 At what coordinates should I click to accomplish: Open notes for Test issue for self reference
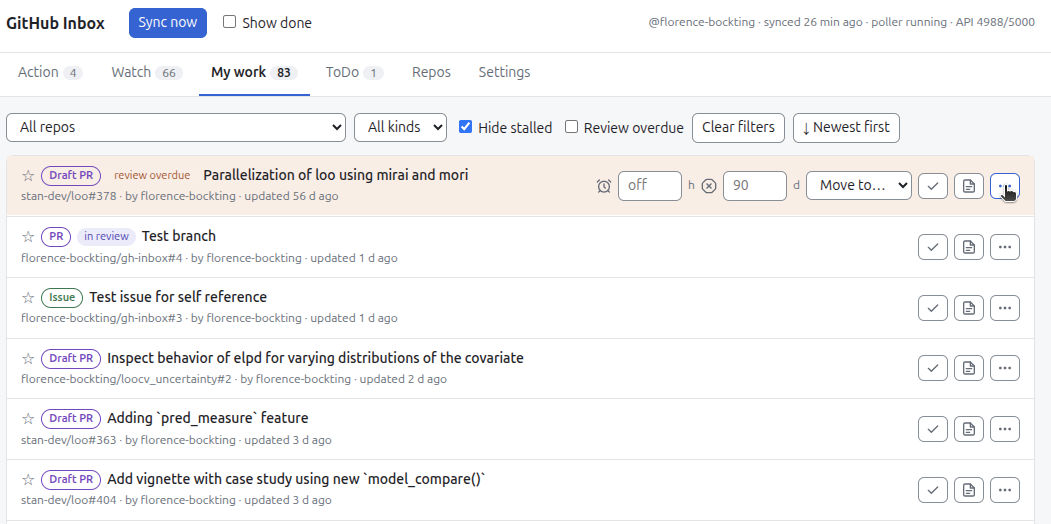[x=969, y=308]
